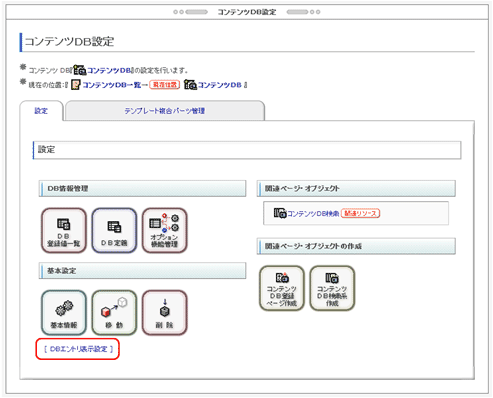Open the DB定義 icon button
The width and height of the screenshot is (493, 398).
[114, 230]
